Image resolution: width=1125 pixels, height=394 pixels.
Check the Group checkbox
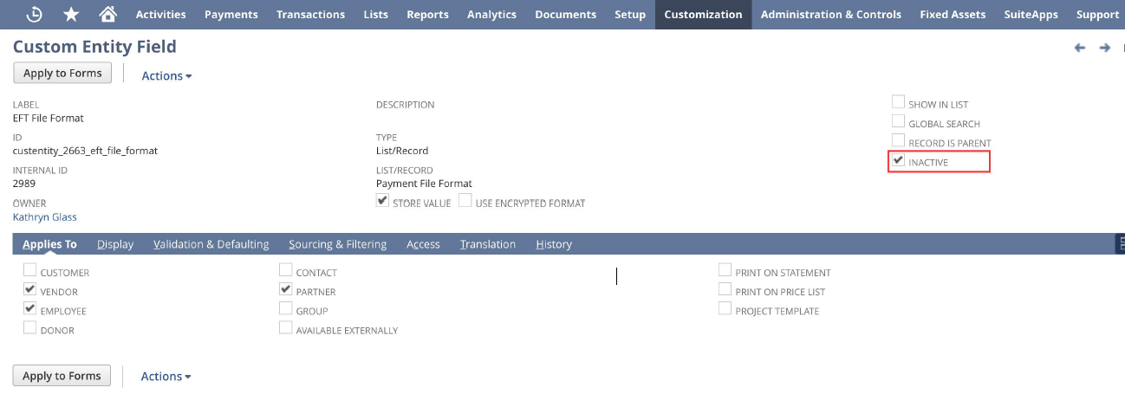coord(286,309)
